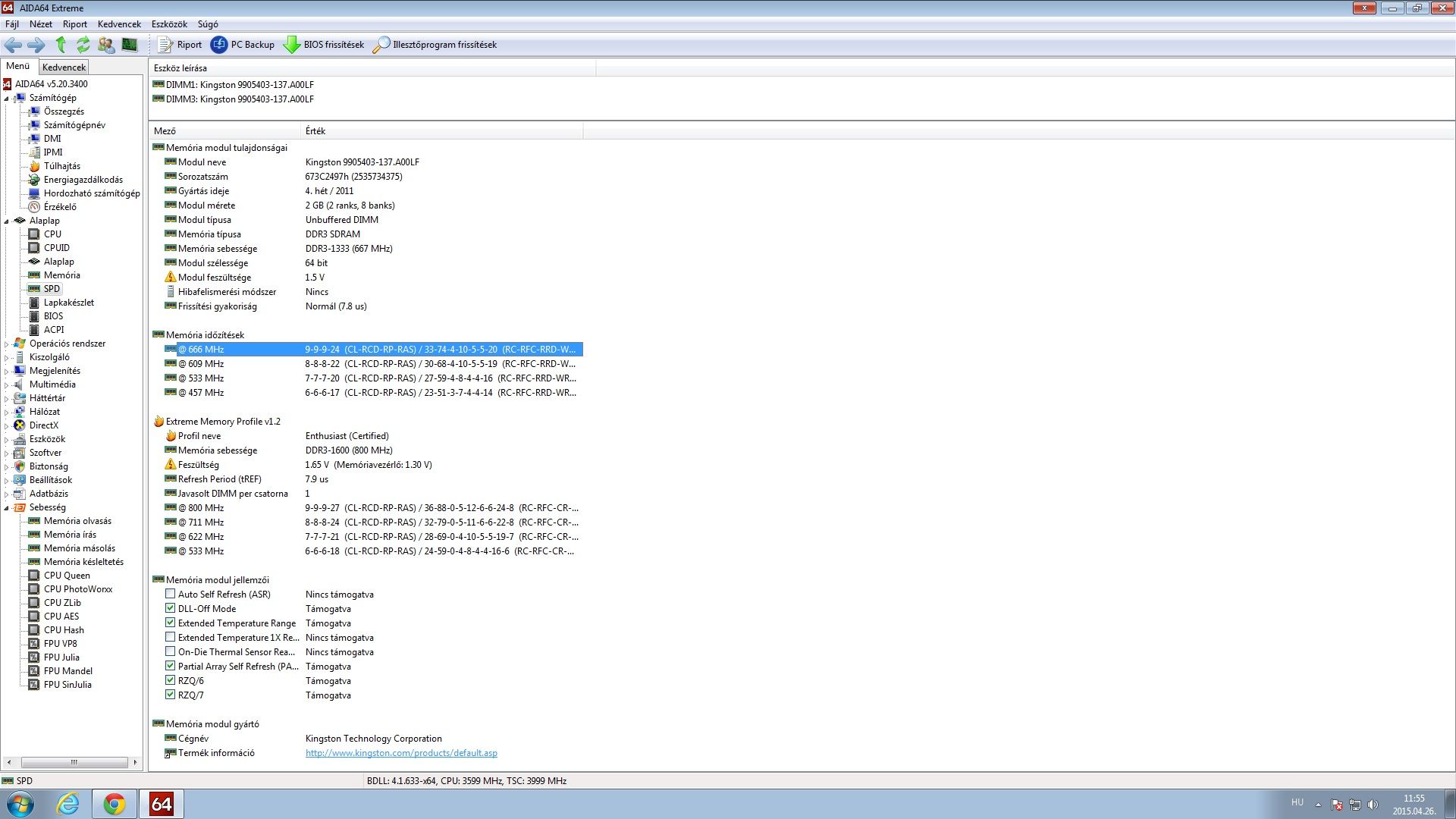Image resolution: width=1456 pixels, height=819 pixels.
Task: Select ACPI tree item
Action: point(53,330)
